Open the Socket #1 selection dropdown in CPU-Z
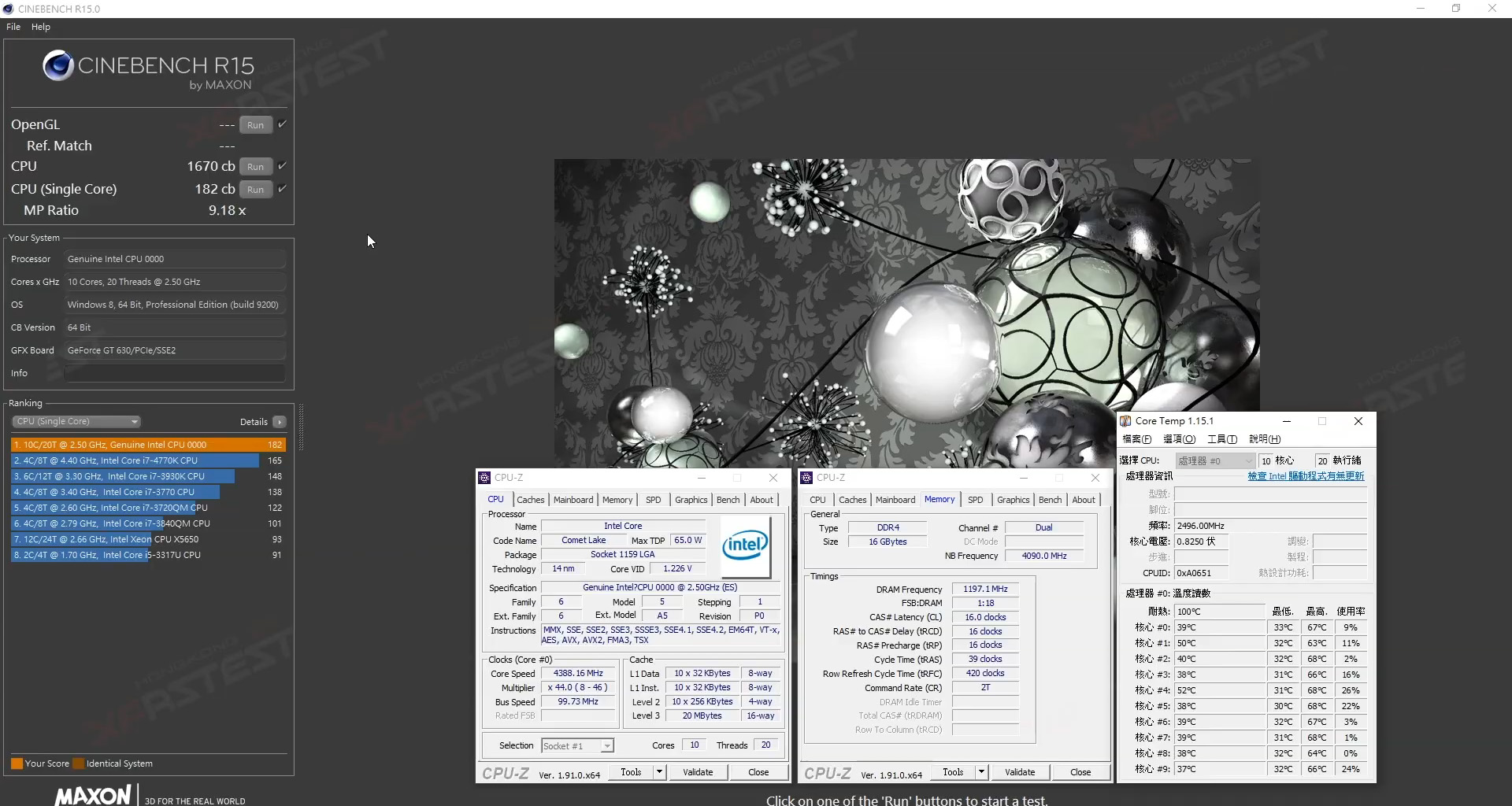The width and height of the screenshot is (1512, 806). (578, 746)
